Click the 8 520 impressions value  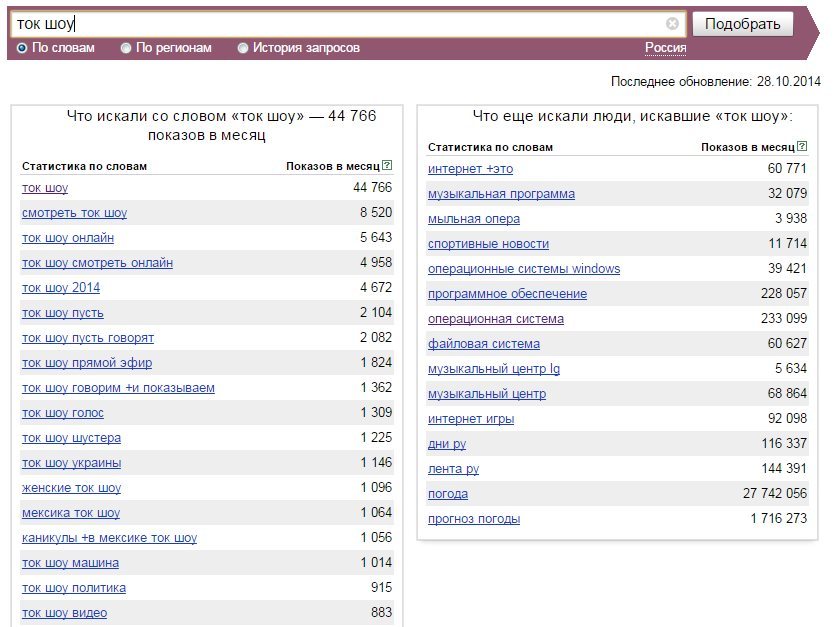click(376, 213)
